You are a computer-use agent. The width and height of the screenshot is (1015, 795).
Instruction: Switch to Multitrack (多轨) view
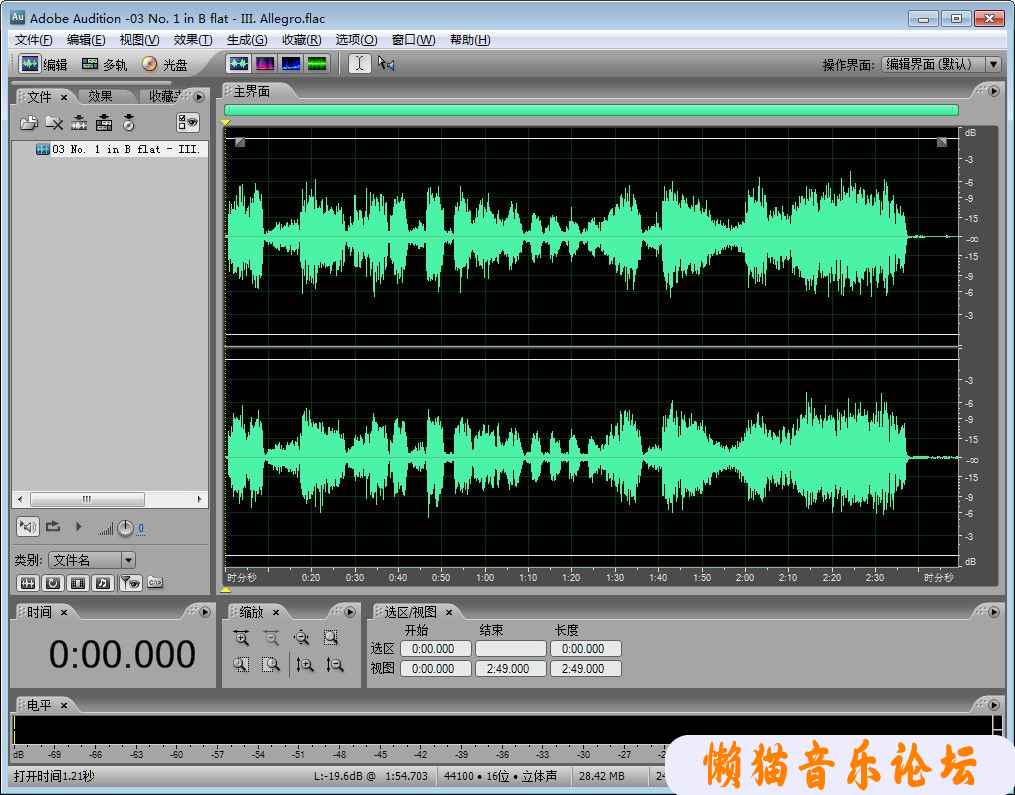pyautogui.click(x=104, y=64)
